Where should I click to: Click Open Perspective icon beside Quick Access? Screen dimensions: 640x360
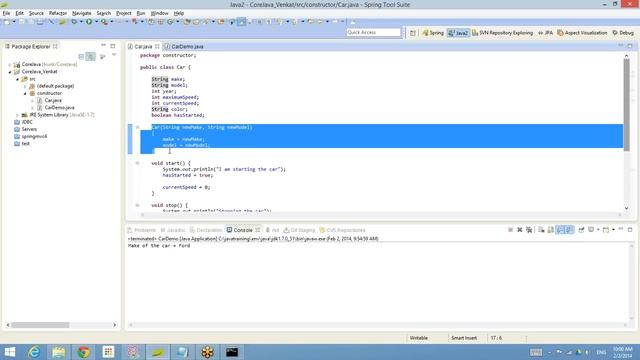[413, 33]
